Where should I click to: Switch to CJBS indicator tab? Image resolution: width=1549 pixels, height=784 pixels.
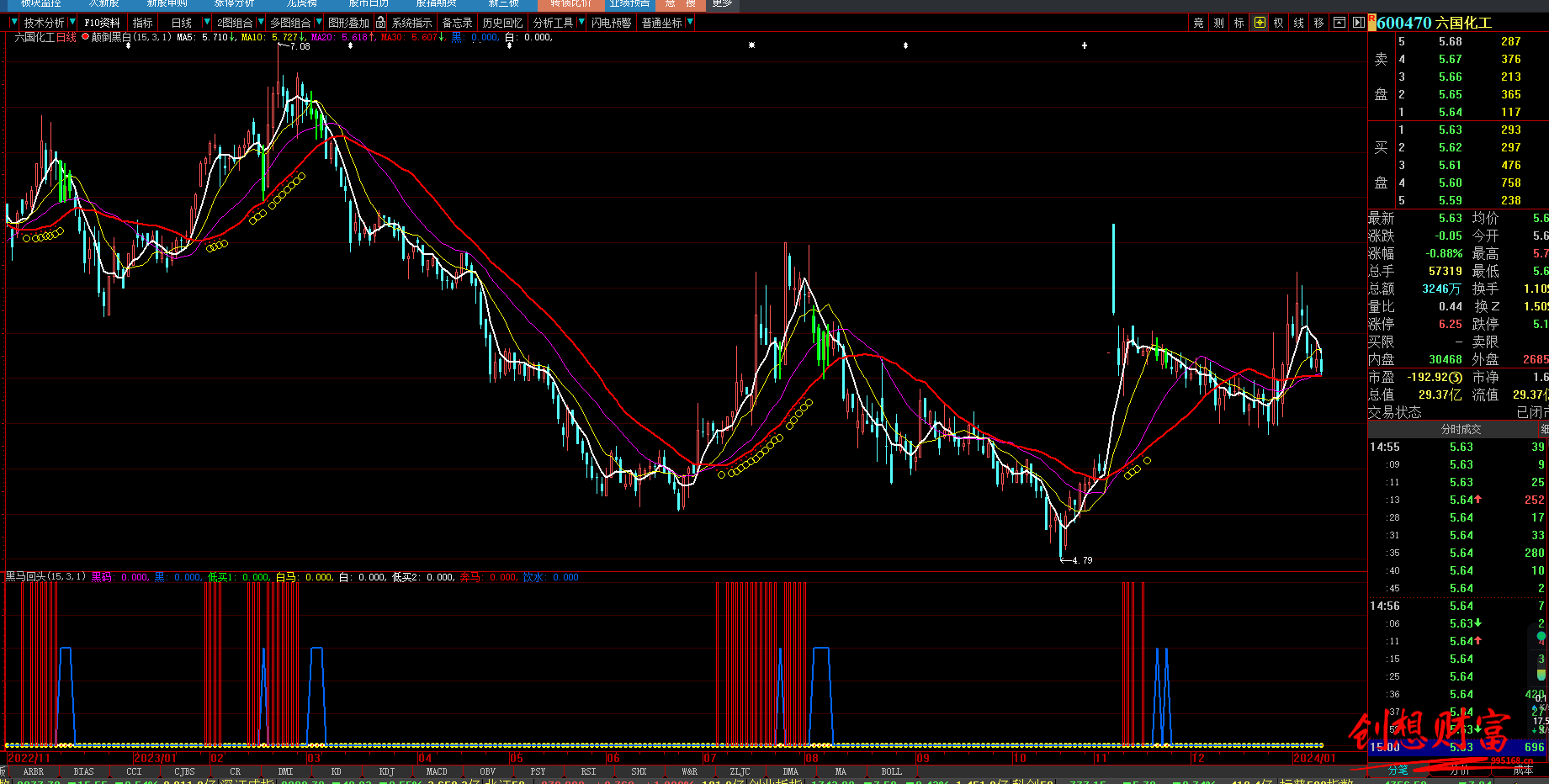click(184, 771)
